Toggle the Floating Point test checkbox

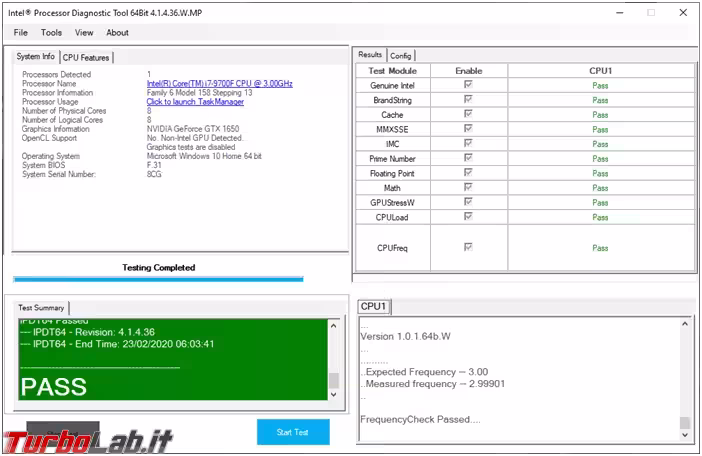(468, 172)
